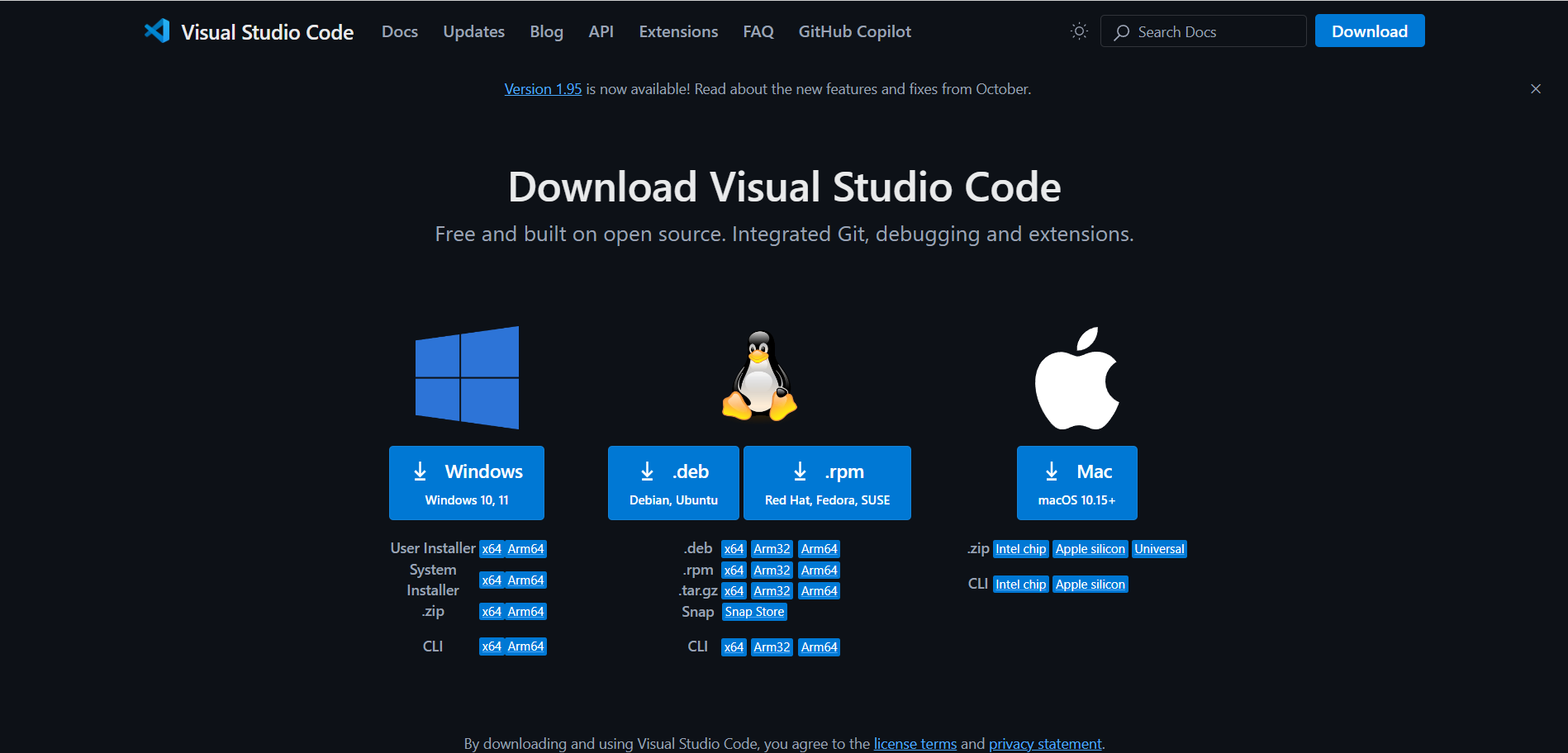The width and height of the screenshot is (1568, 753).
Task: Select Arm64 in the Linux CLI row
Action: (x=819, y=647)
